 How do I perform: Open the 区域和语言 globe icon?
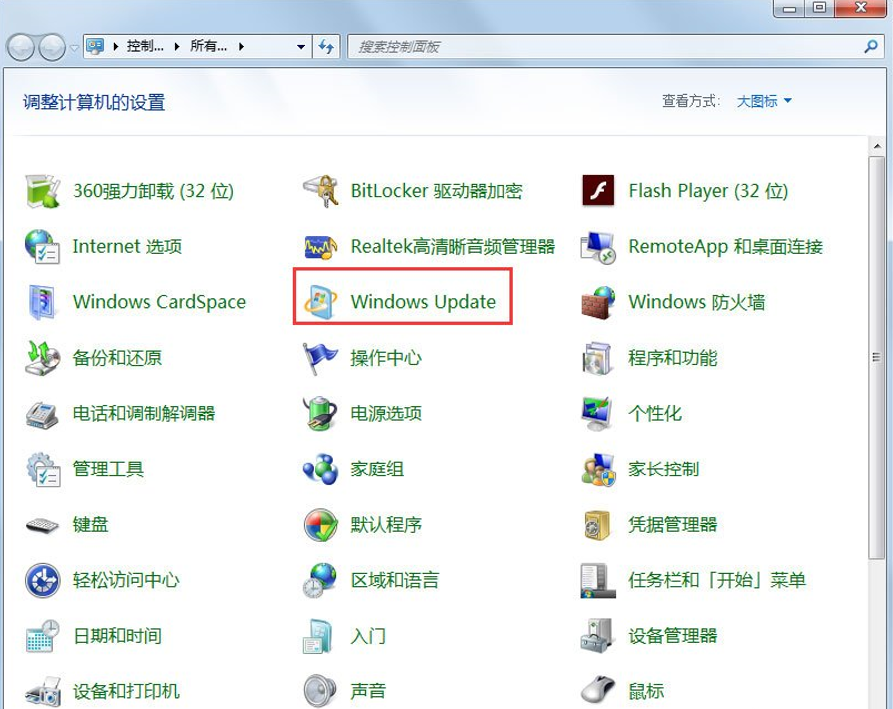[319, 580]
